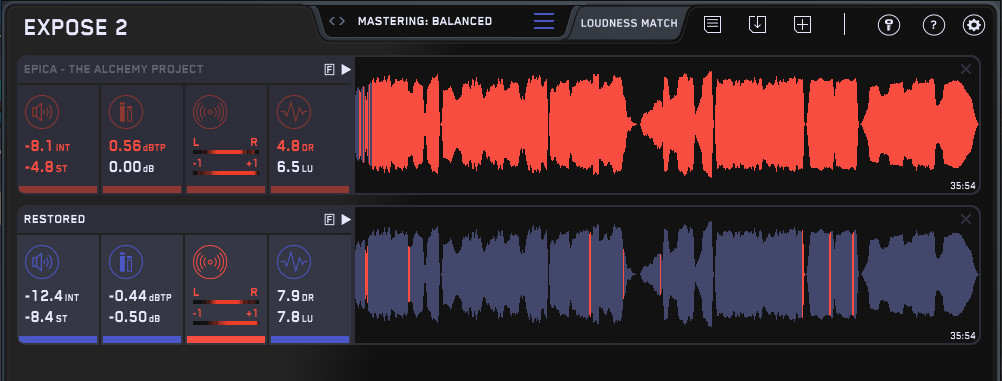Select the -0.44 dBTP true peak value

141,297
